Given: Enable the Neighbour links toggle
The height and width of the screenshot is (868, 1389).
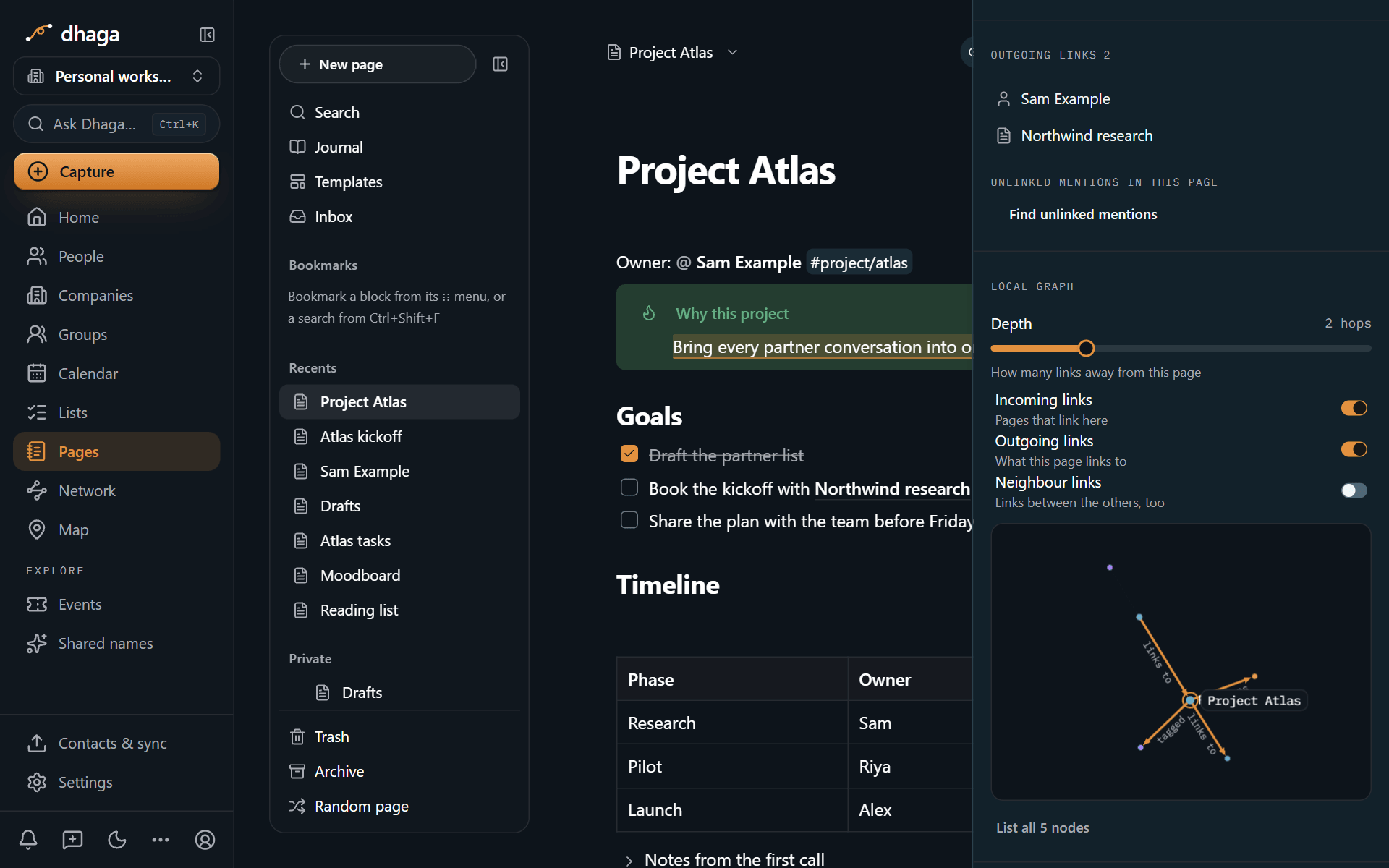Looking at the screenshot, I should [1354, 490].
